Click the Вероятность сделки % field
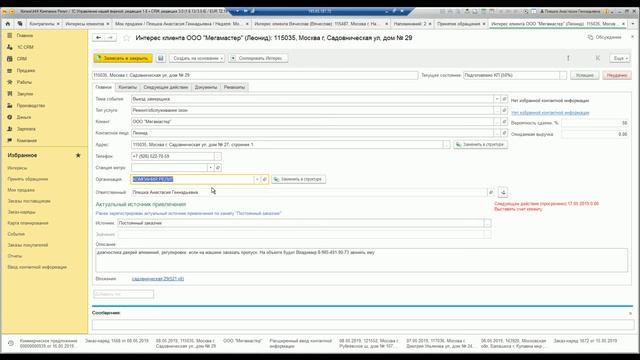 point(595,123)
